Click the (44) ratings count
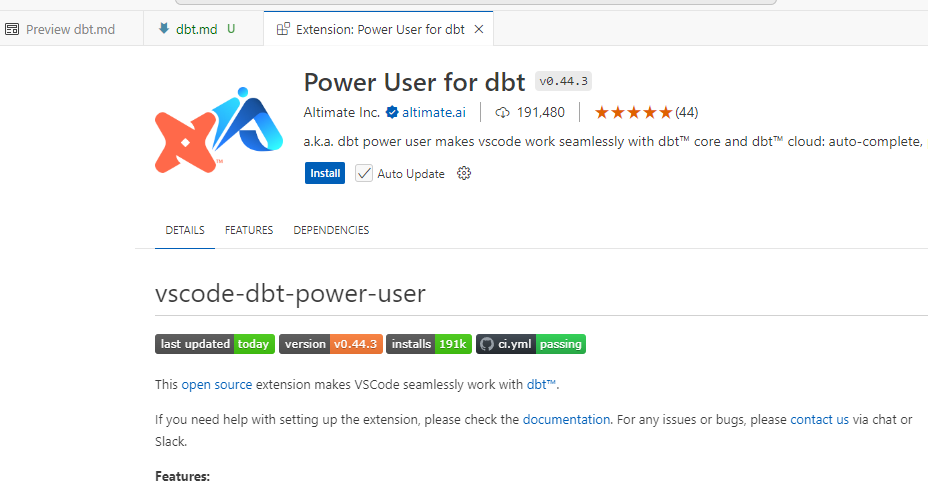This screenshot has width=928, height=486. 687,112
